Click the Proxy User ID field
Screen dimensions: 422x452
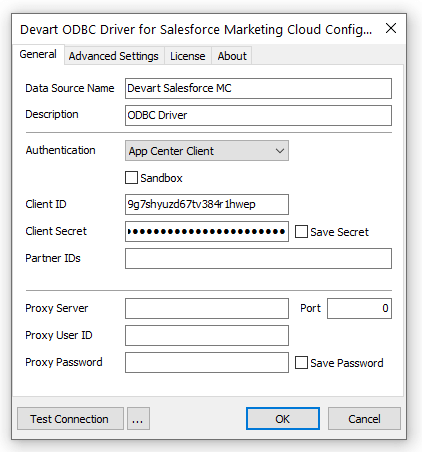tap(207, 335)
